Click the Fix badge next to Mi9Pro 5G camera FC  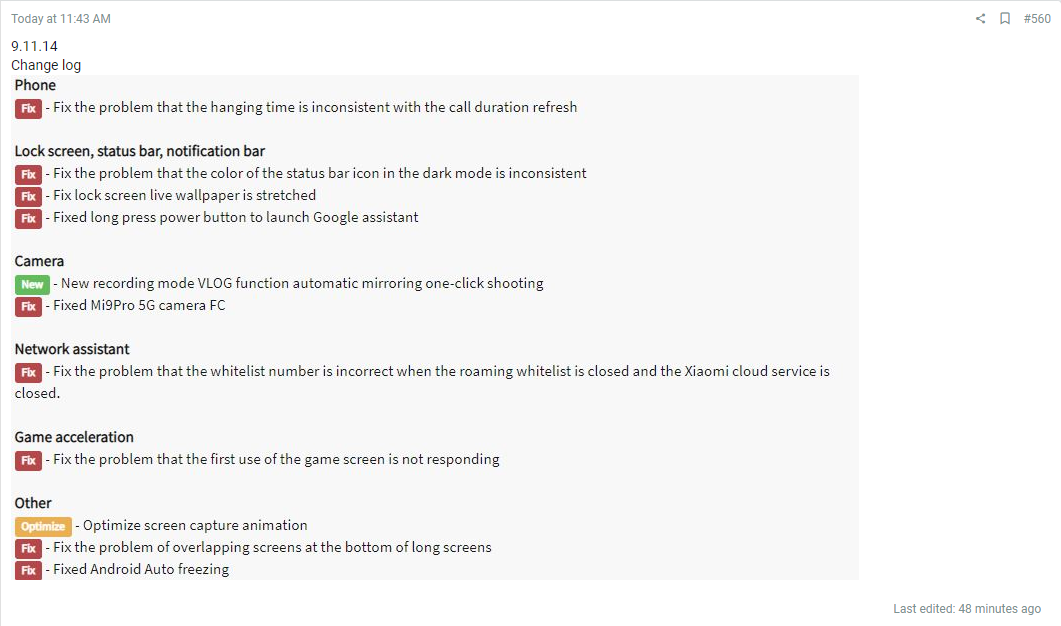(x=28, y=307)
